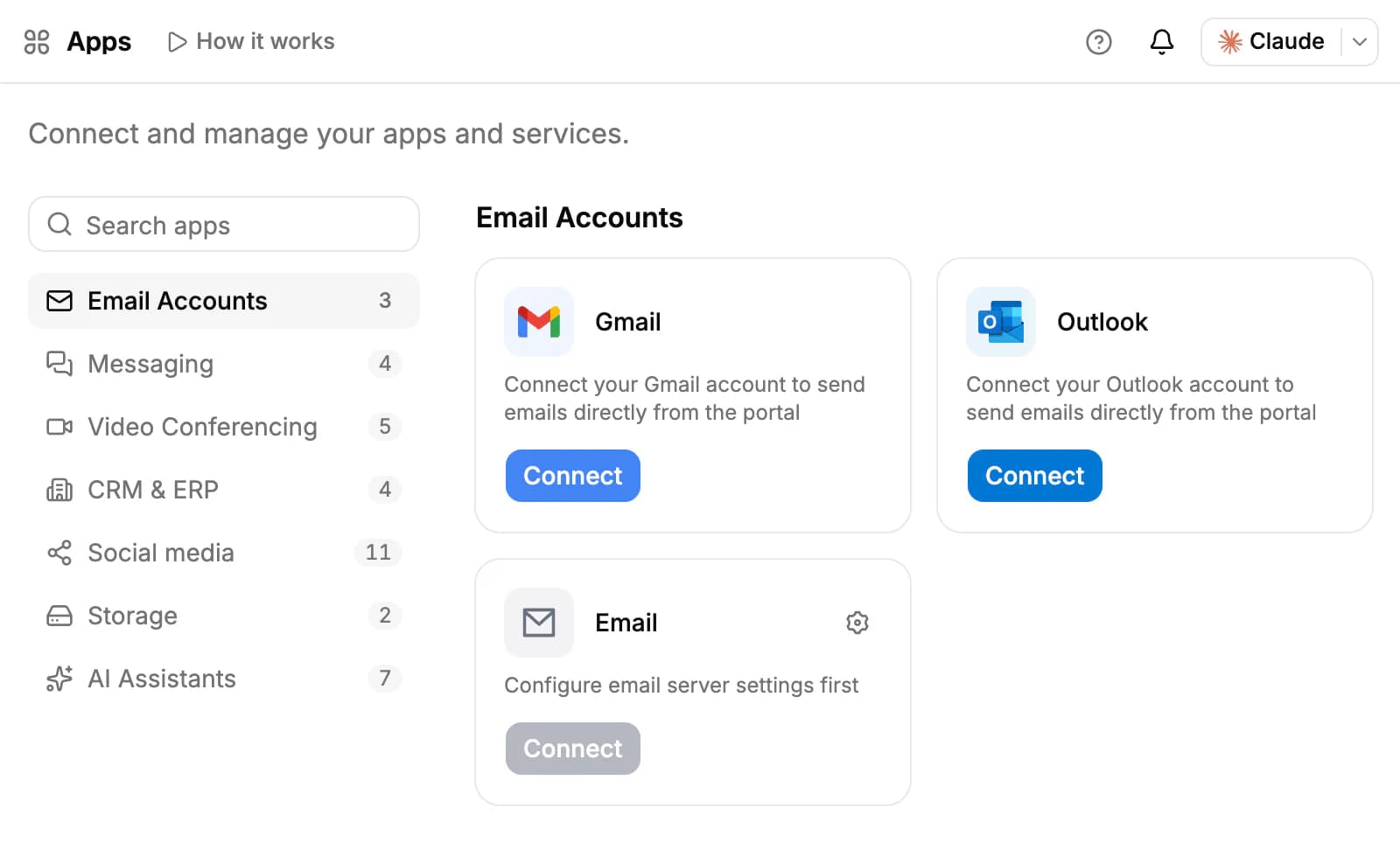Image resolution: width=1400 pixels, height=850 pixels.
Task: Open the Video Conferencing category
Action: [x=224, y=427]
